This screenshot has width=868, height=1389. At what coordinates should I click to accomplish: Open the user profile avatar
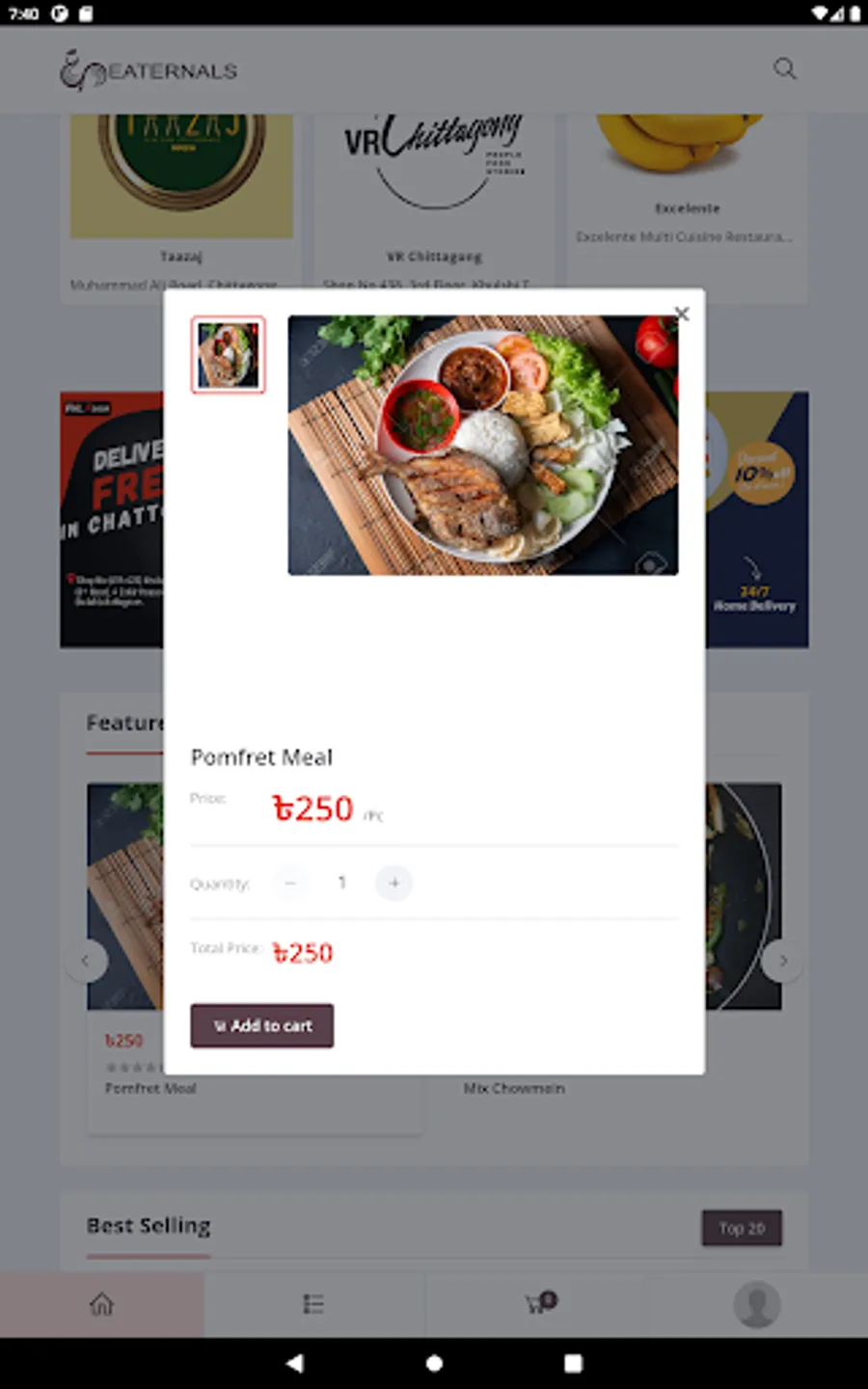click(x=757, y=1304)
